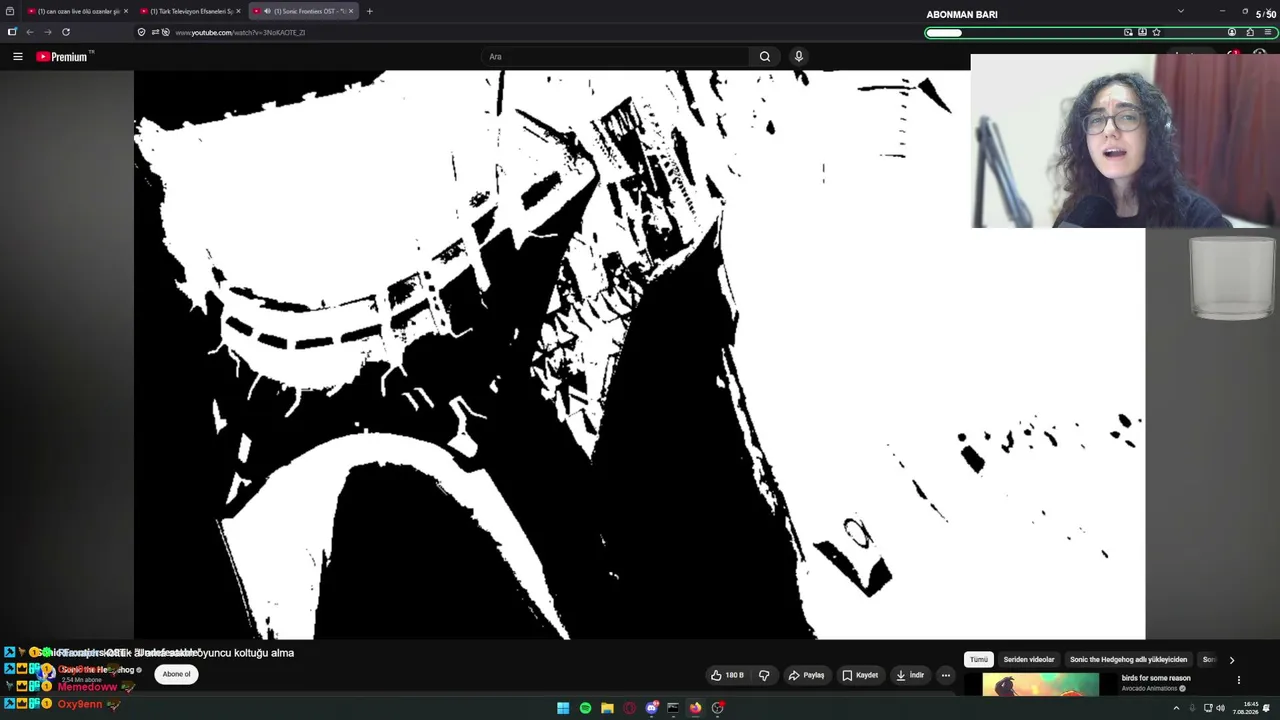The image size is (1280, 720).
Task: Open the Avocado Animations channel link
Action: (1150, 689)
